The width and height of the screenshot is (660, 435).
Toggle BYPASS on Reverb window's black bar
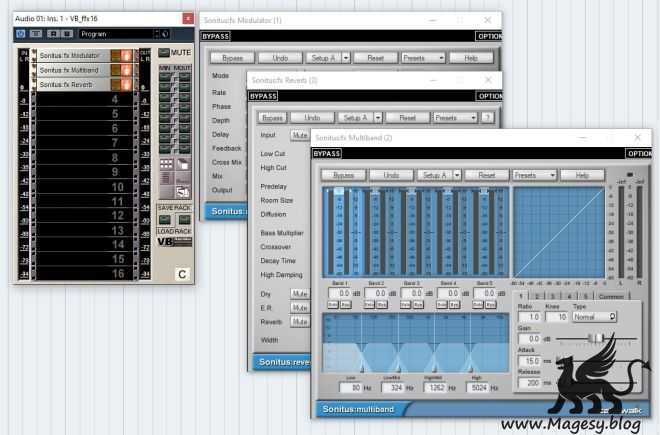pyautogui.click(x=263, y=96)
